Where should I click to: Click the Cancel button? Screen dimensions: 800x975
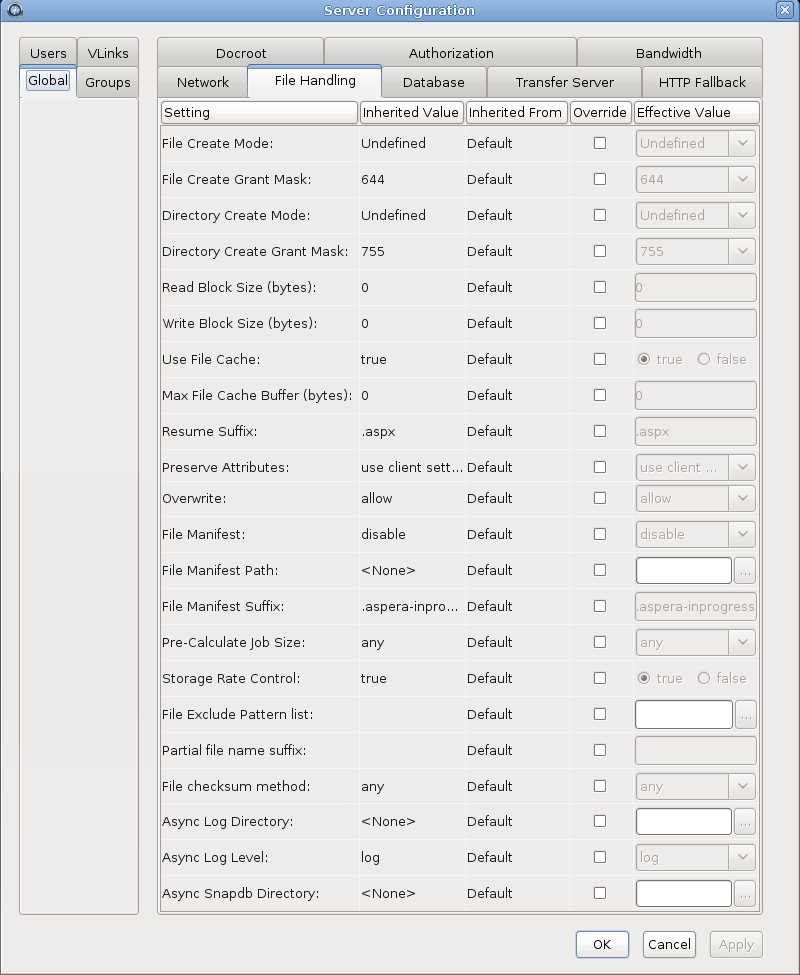point(669,944)
